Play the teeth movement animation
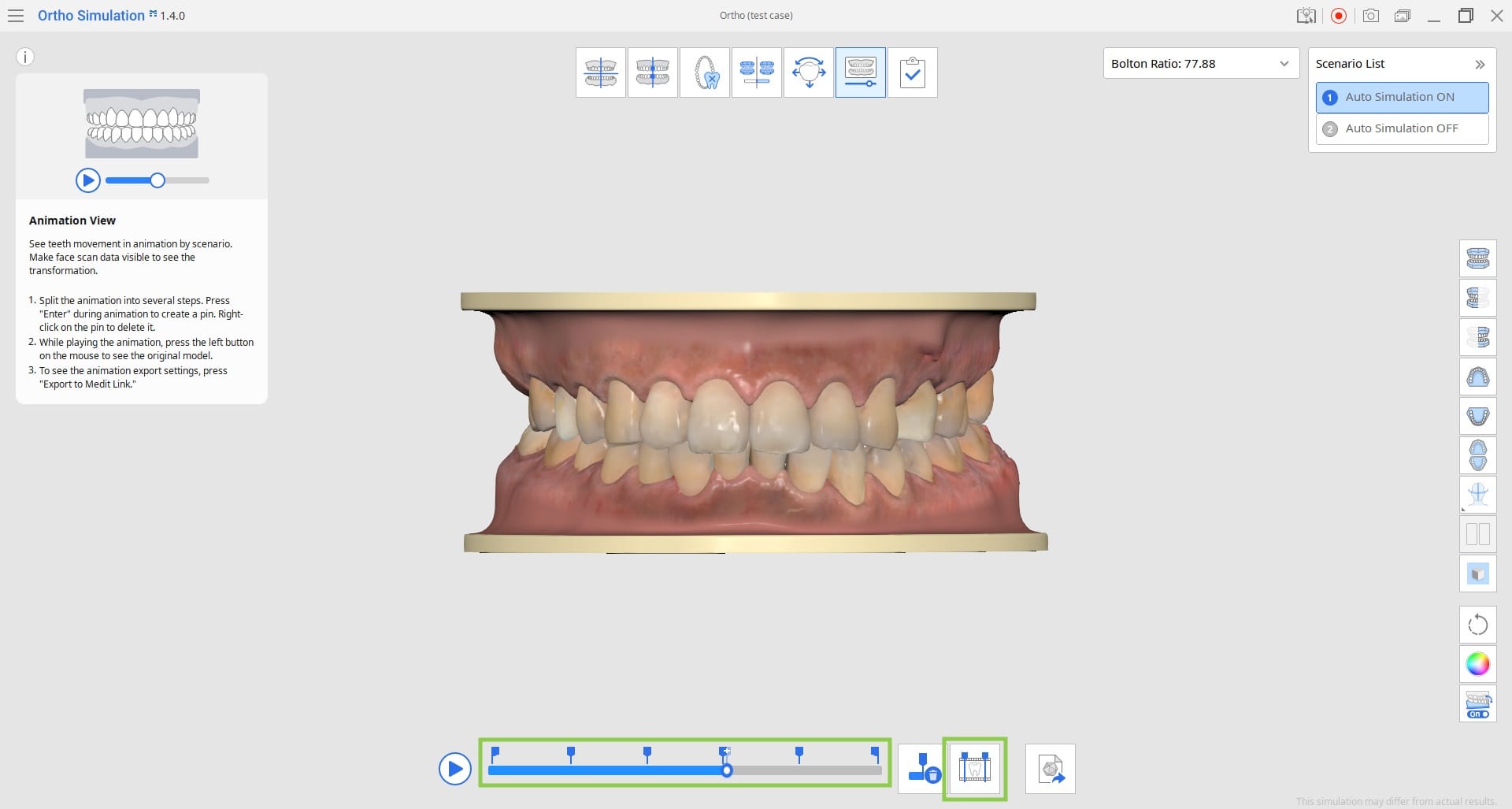1512x809 pixels. pyautogui.click(x=455, y=769)
